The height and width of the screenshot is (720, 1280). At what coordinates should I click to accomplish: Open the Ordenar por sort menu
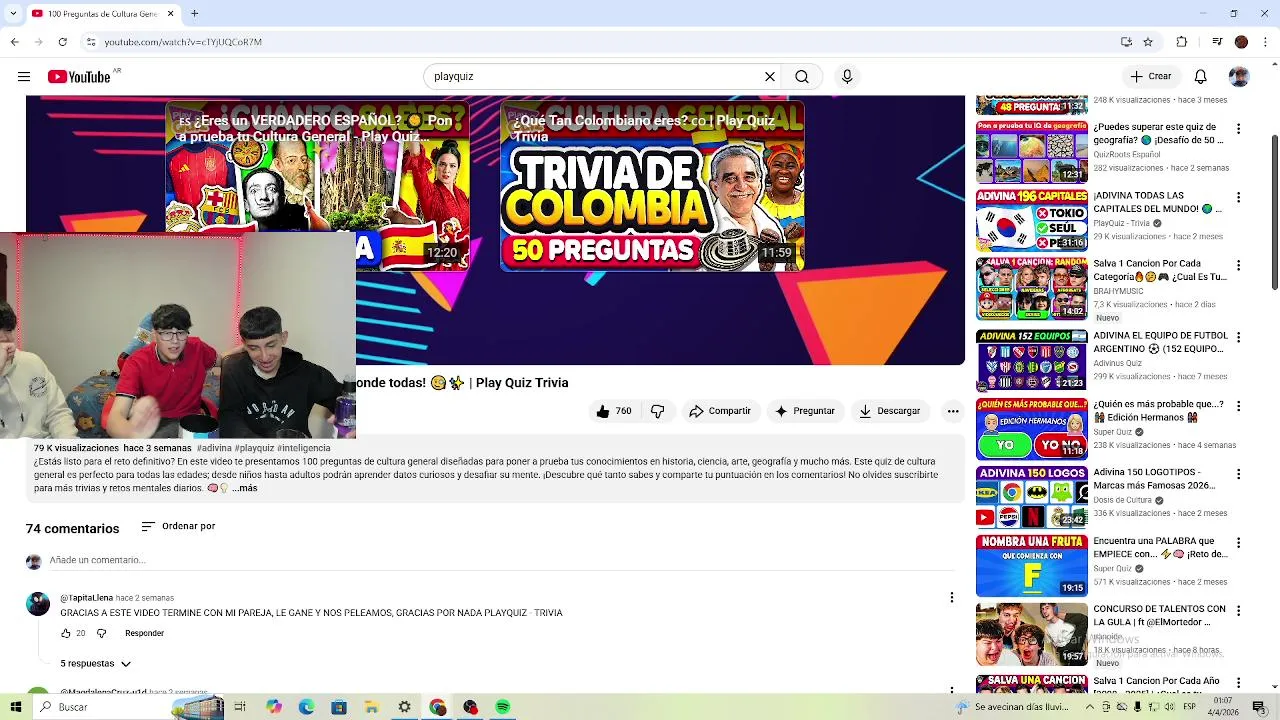coord(178,526)
